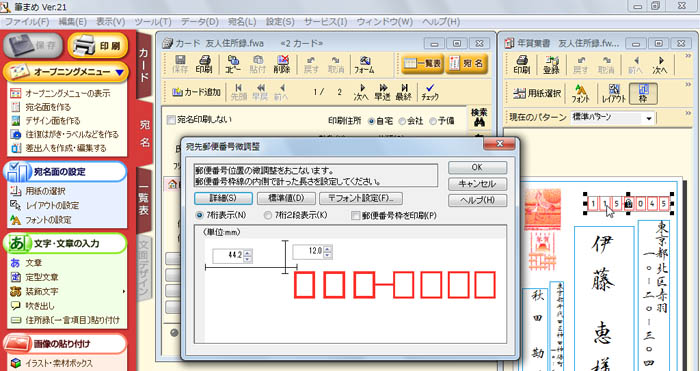Select the 7桁2段表示 radio button
This screenshot has height=371, width=700.
coord(268,216)
